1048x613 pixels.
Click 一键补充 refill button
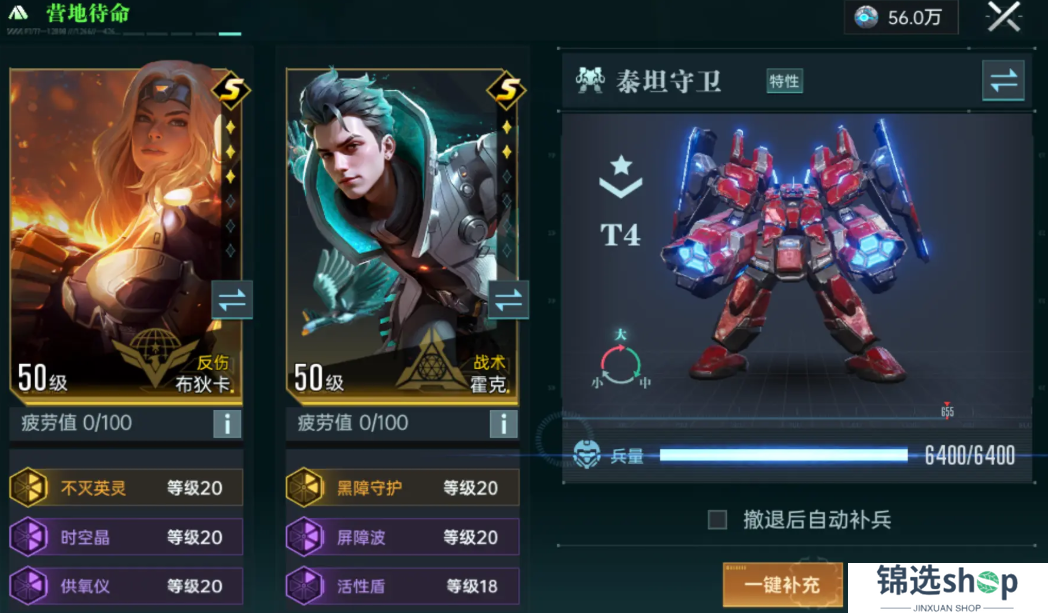[x=782, y=585]
